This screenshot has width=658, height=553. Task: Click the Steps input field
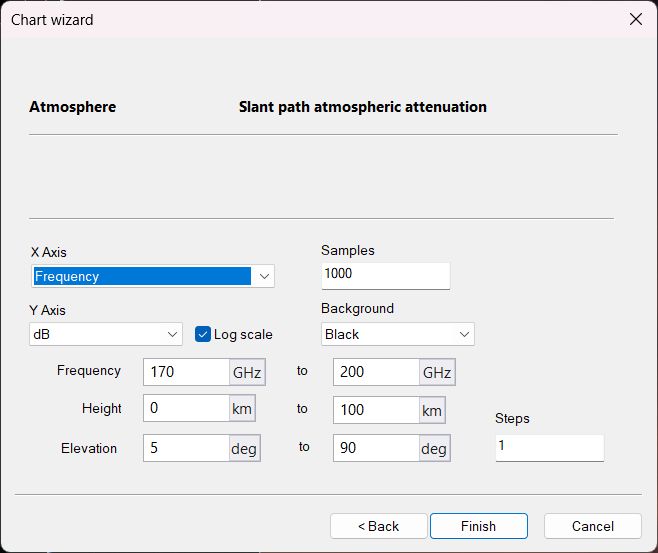point(549,446)
